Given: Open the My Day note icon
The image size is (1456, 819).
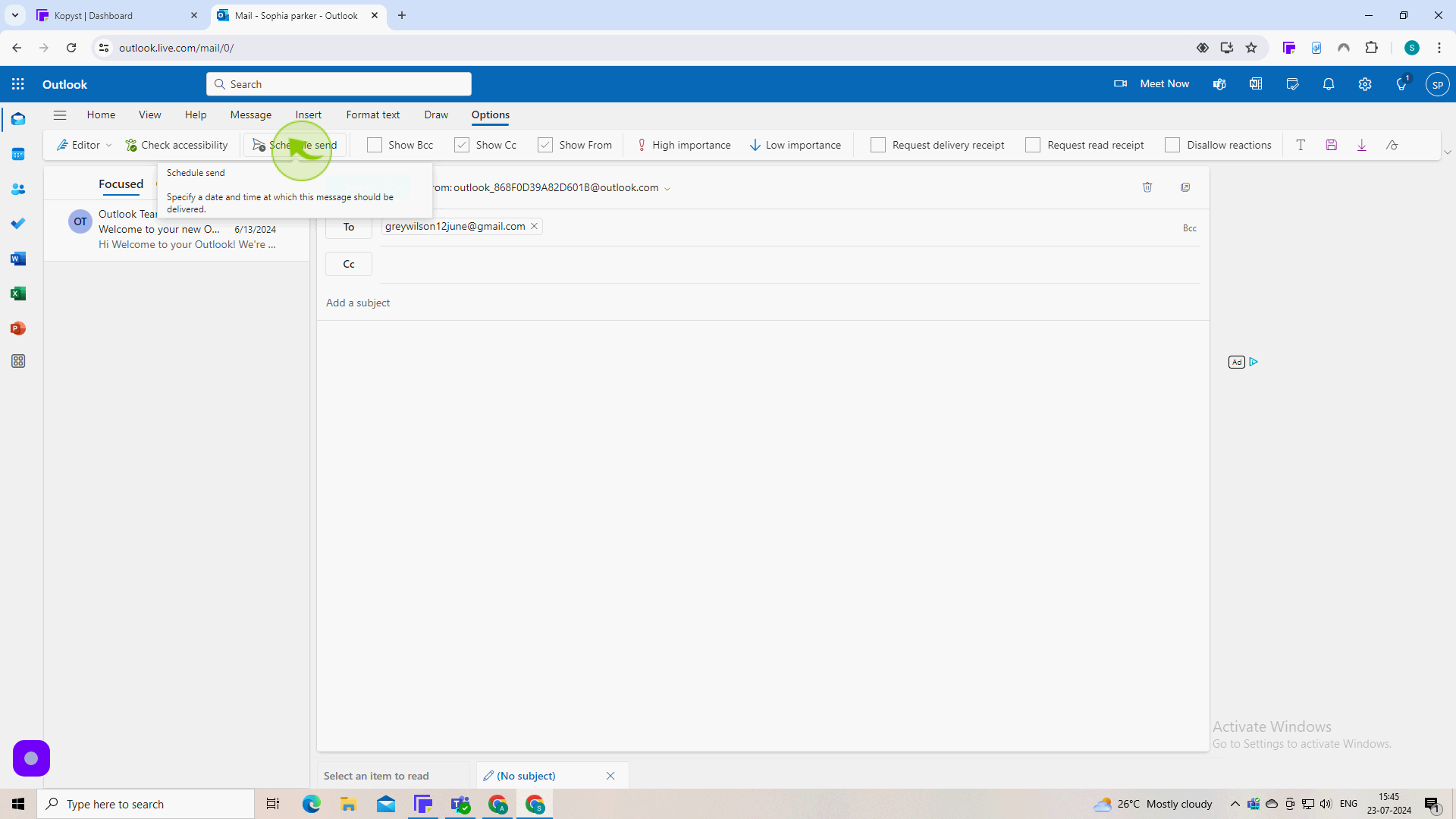Looking at the screenshot, I should click(x=1292, y=84).
